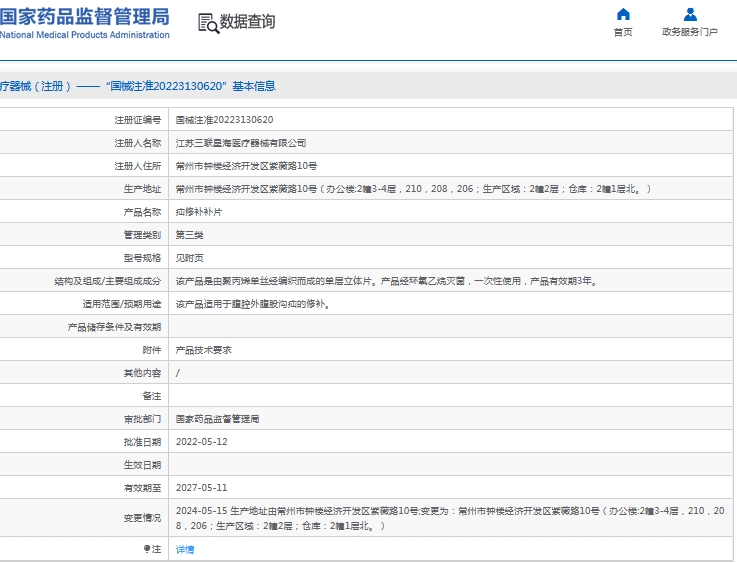The width and height of the screenshot is (737, 564).
Task: Click the 适用范围 description text
Action: click(253, 304)
